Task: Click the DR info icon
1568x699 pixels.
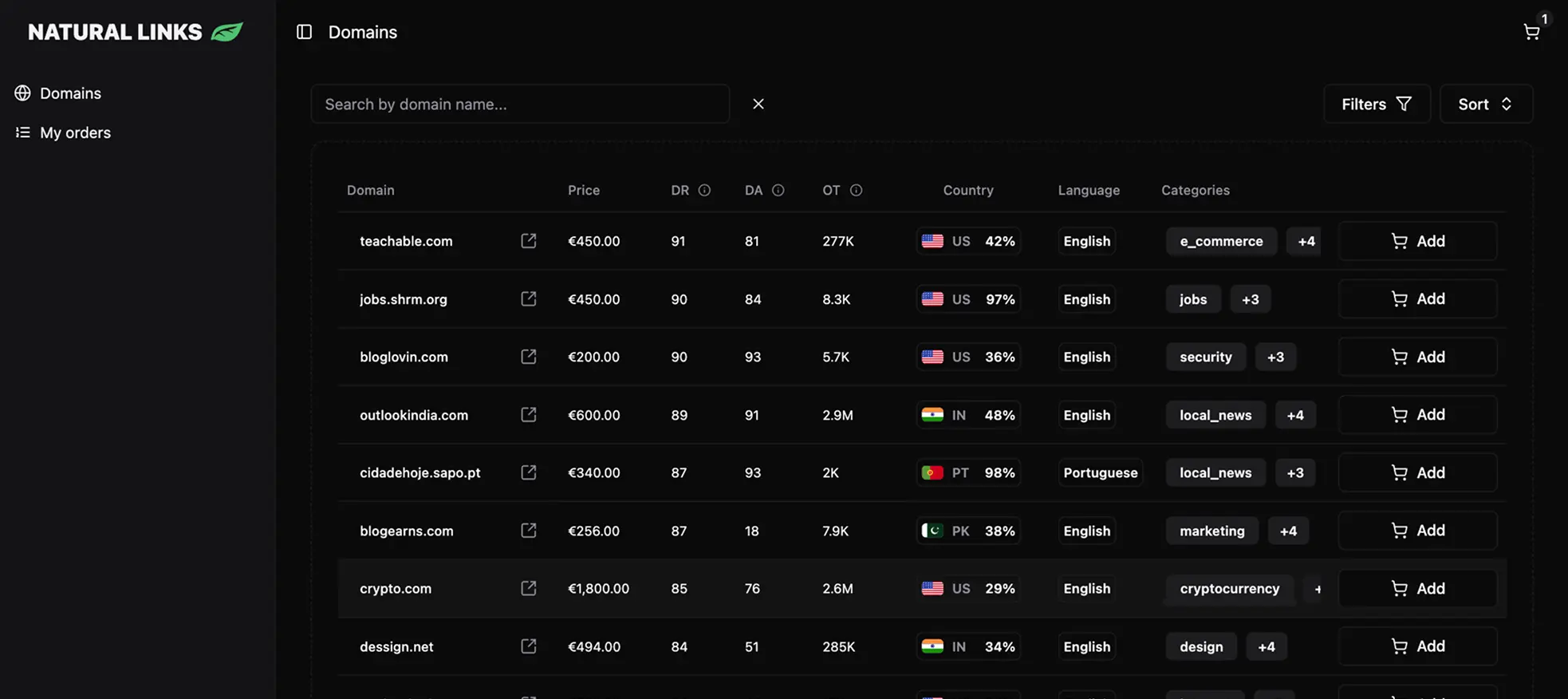Action: coord(704,190)
